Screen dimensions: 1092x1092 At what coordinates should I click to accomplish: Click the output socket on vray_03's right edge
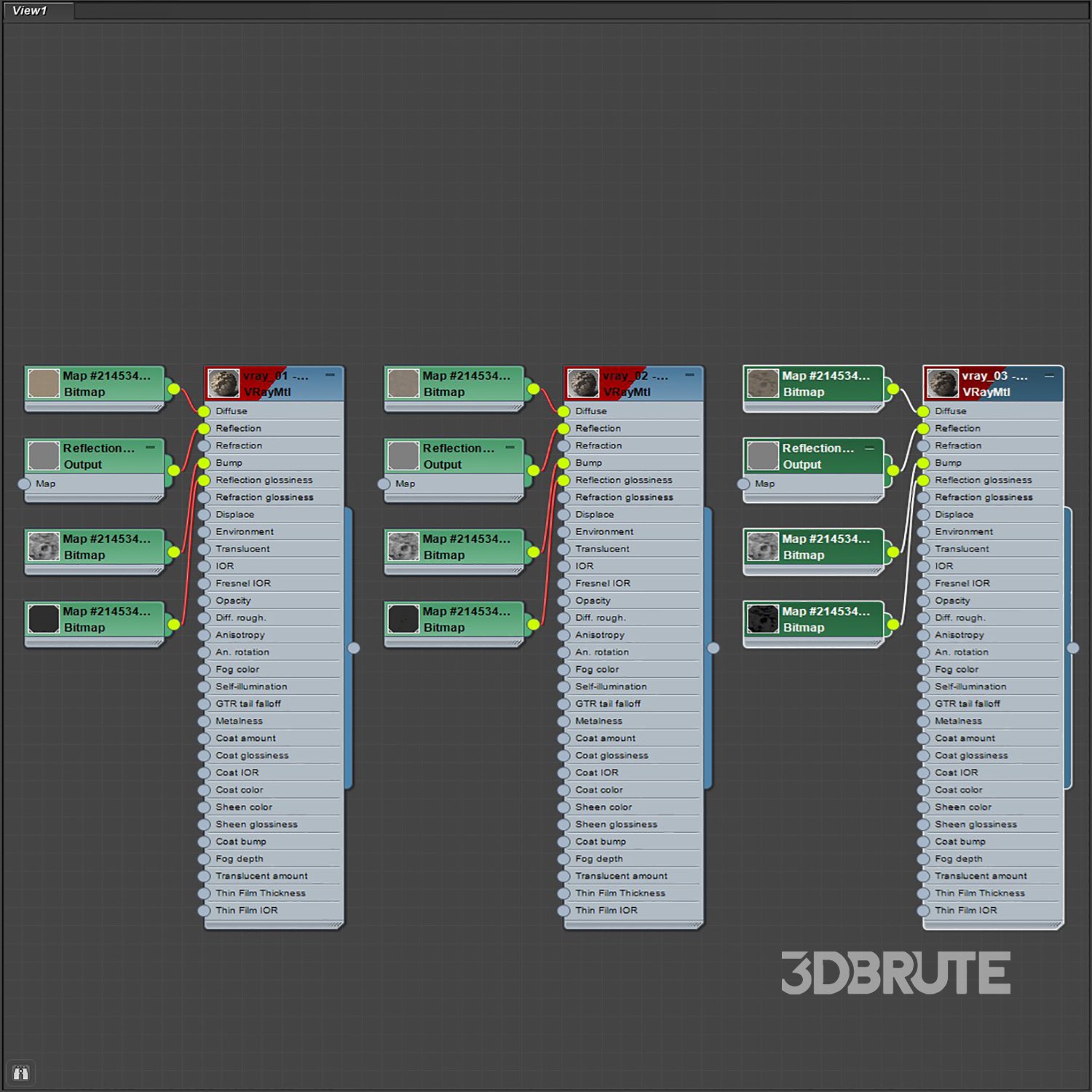tap(1073, 648)
